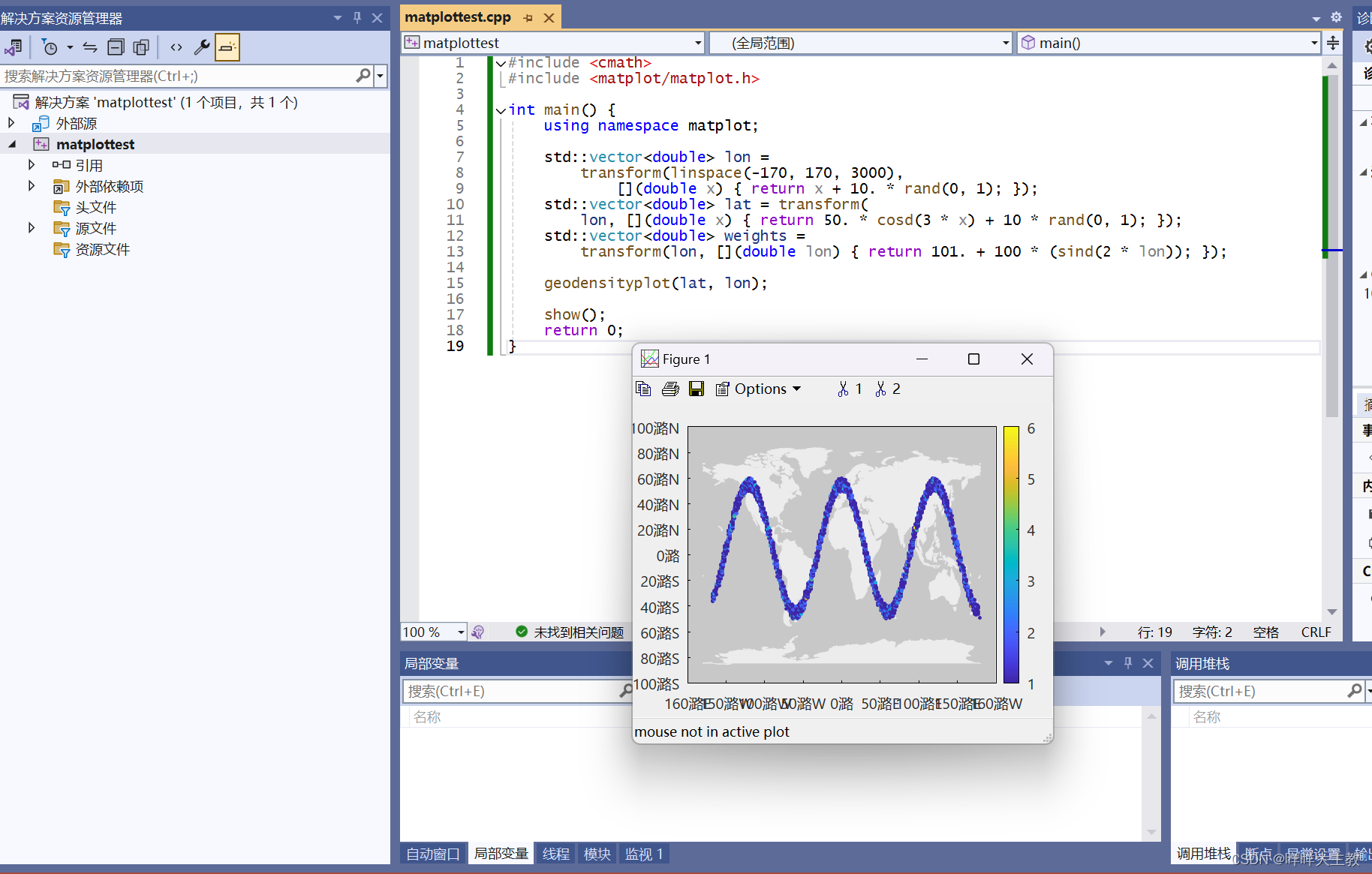
Task: Click the Solution Explorer search field
Action: [177, 75]
